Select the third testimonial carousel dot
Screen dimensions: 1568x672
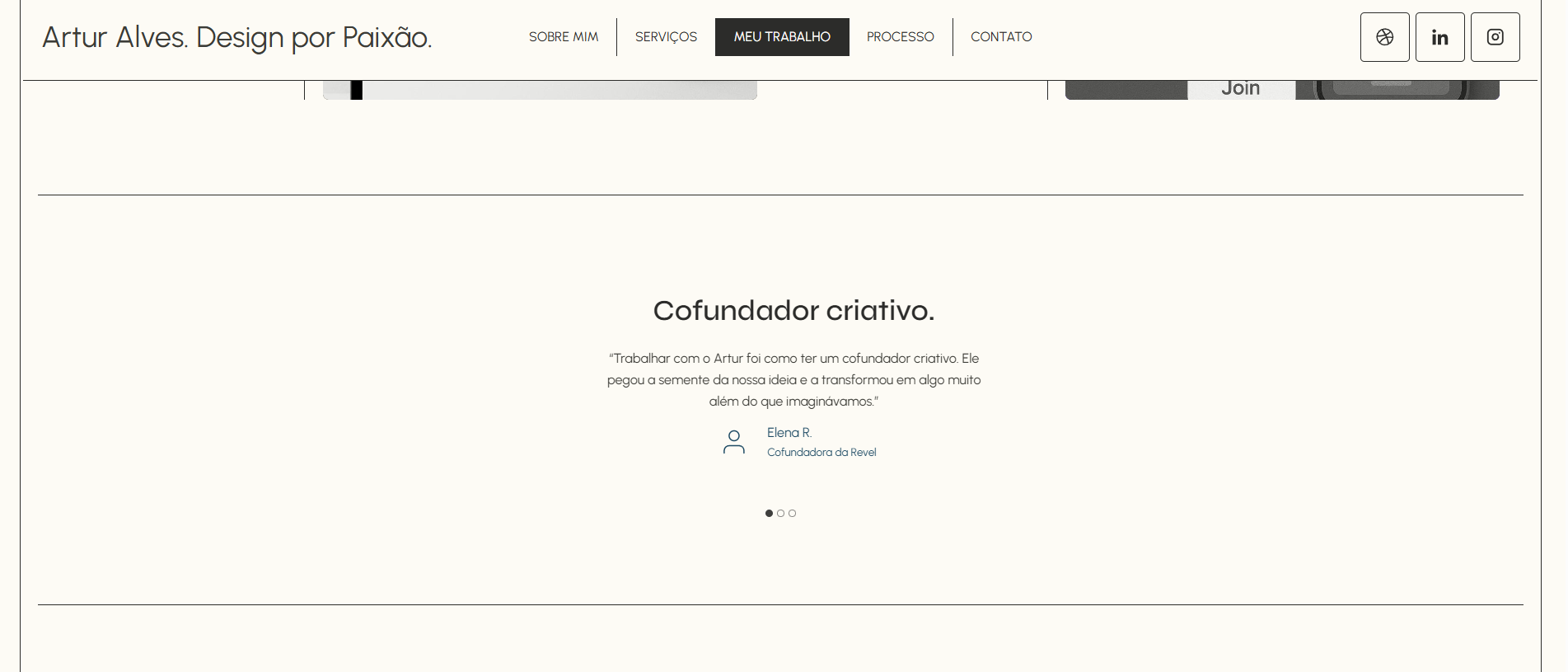pos(792,513)
